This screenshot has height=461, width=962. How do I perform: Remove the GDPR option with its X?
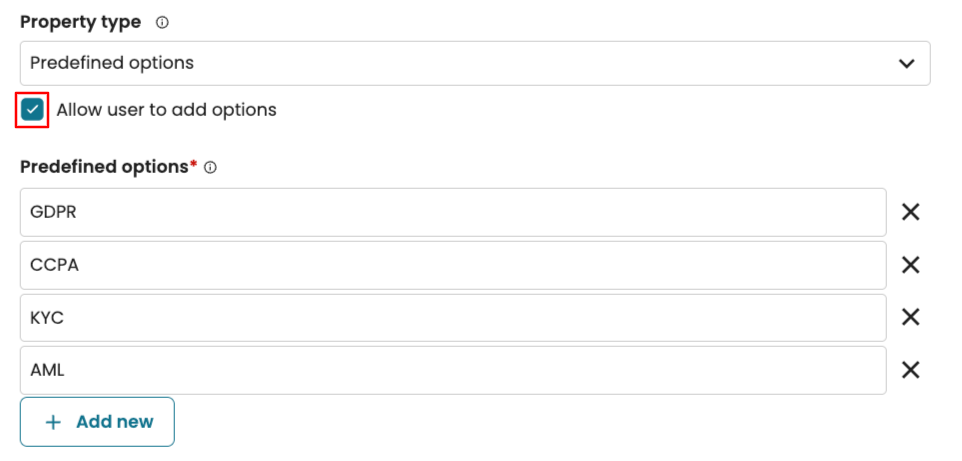(x=911, y=212)
